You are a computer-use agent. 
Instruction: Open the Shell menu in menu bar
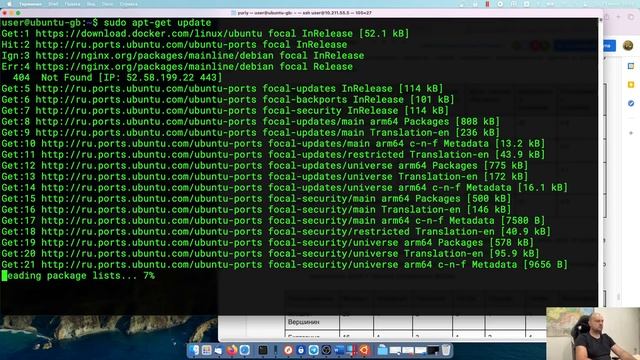coord(53,4)
